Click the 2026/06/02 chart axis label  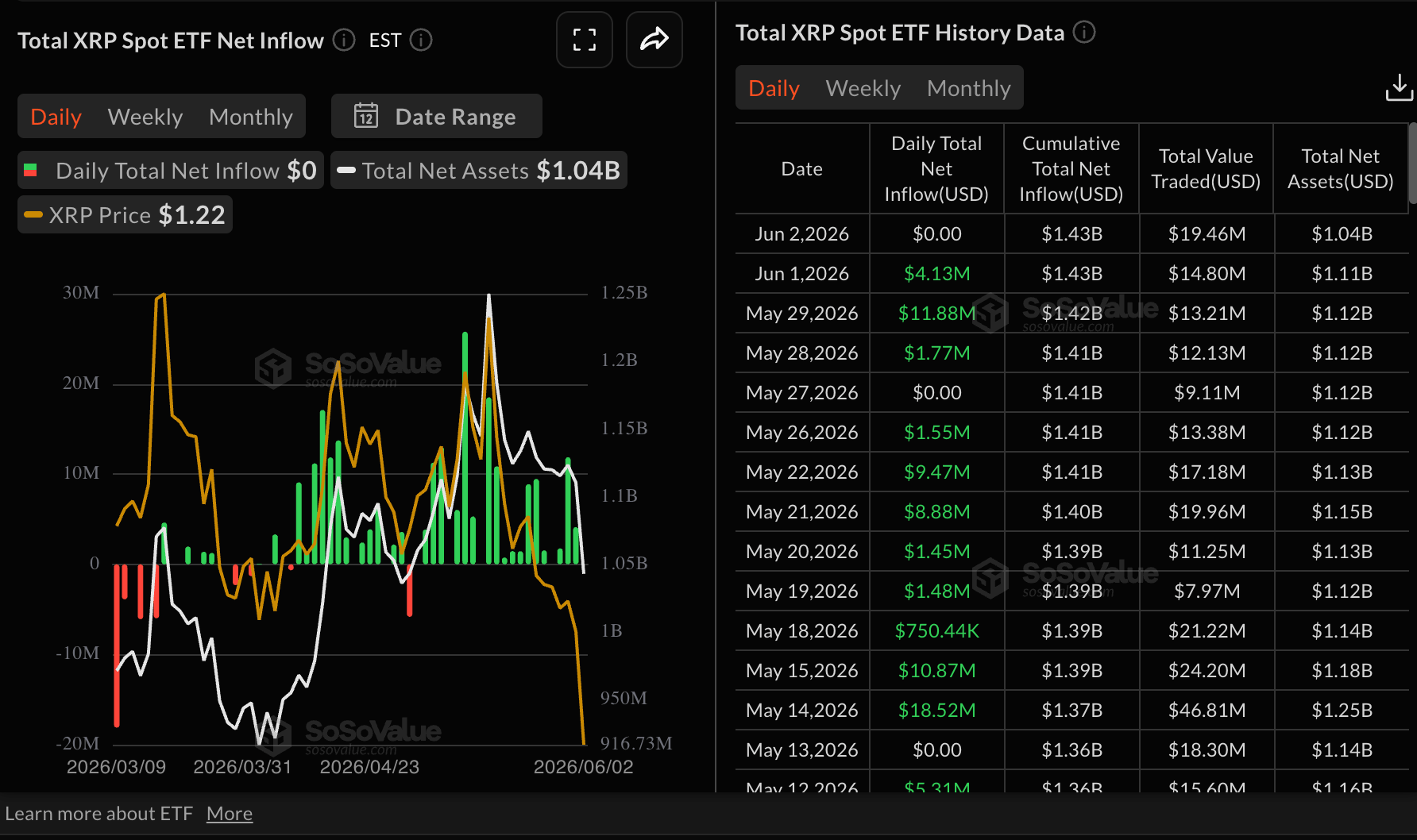coord(584,767)
